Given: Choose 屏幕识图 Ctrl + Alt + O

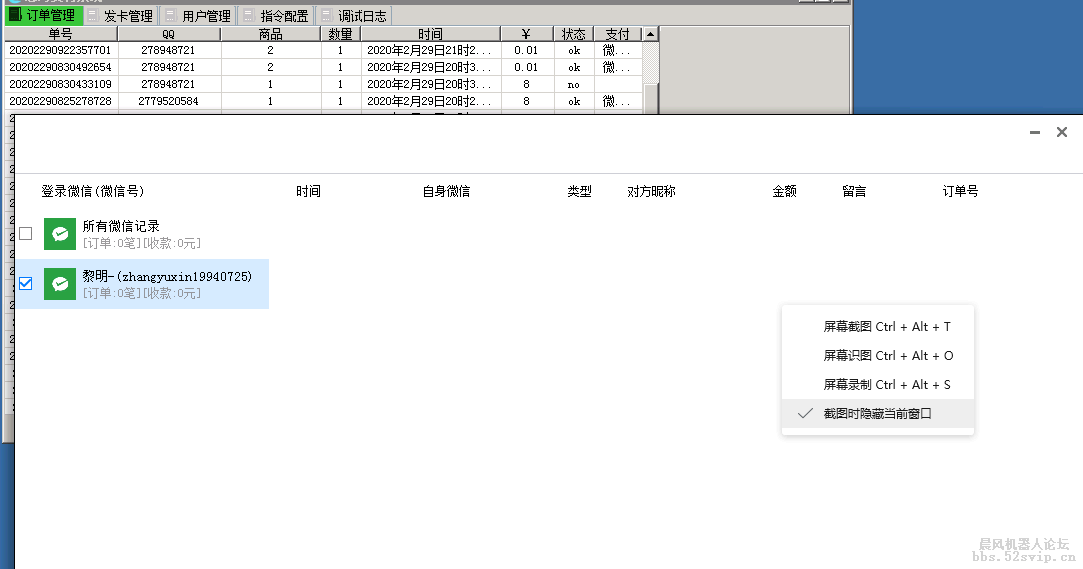Looking at the screenshot, I should pyautogui.click(x=878, y=356).
